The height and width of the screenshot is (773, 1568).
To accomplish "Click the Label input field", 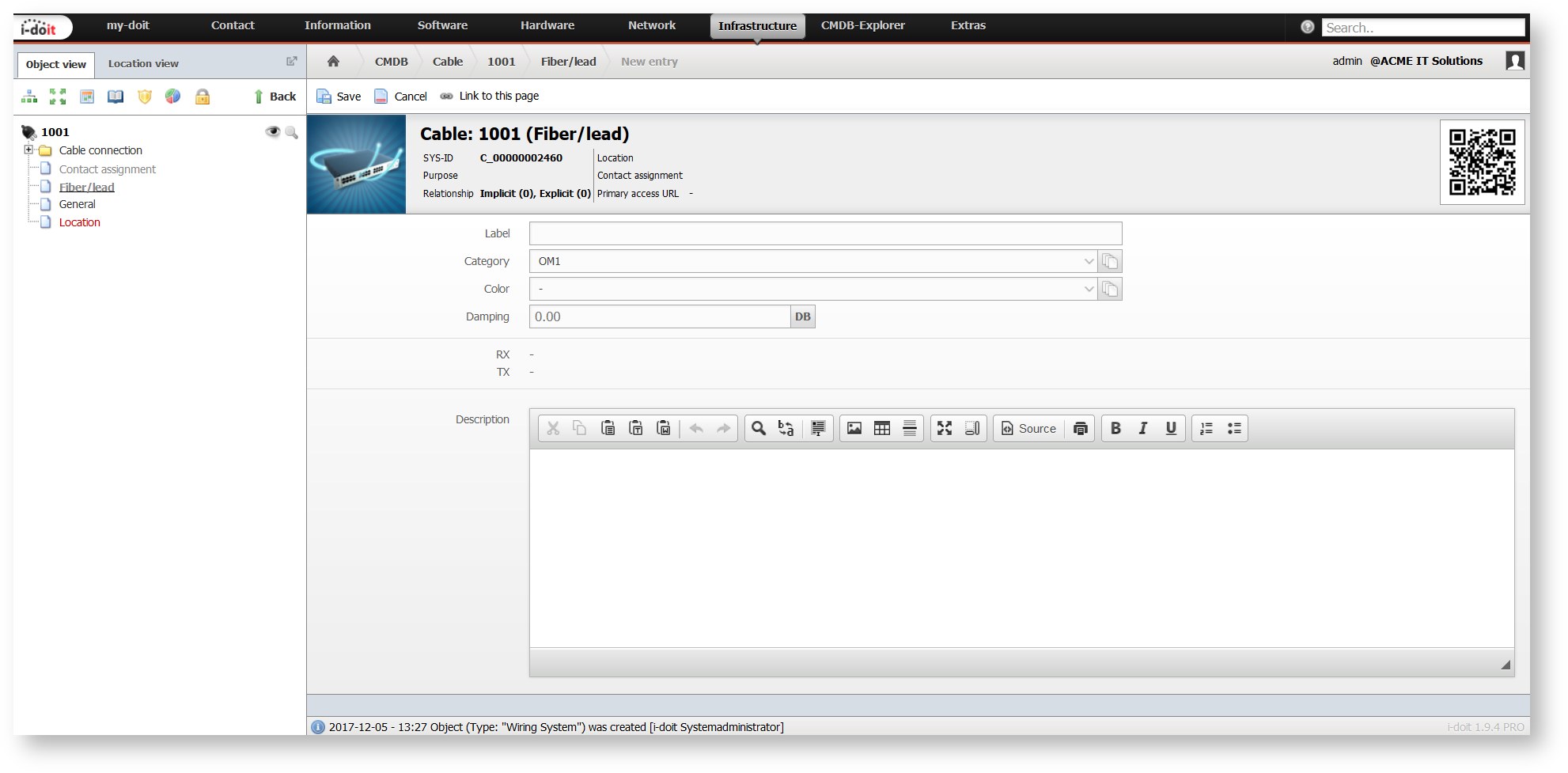I will click(x=825, y=233).
